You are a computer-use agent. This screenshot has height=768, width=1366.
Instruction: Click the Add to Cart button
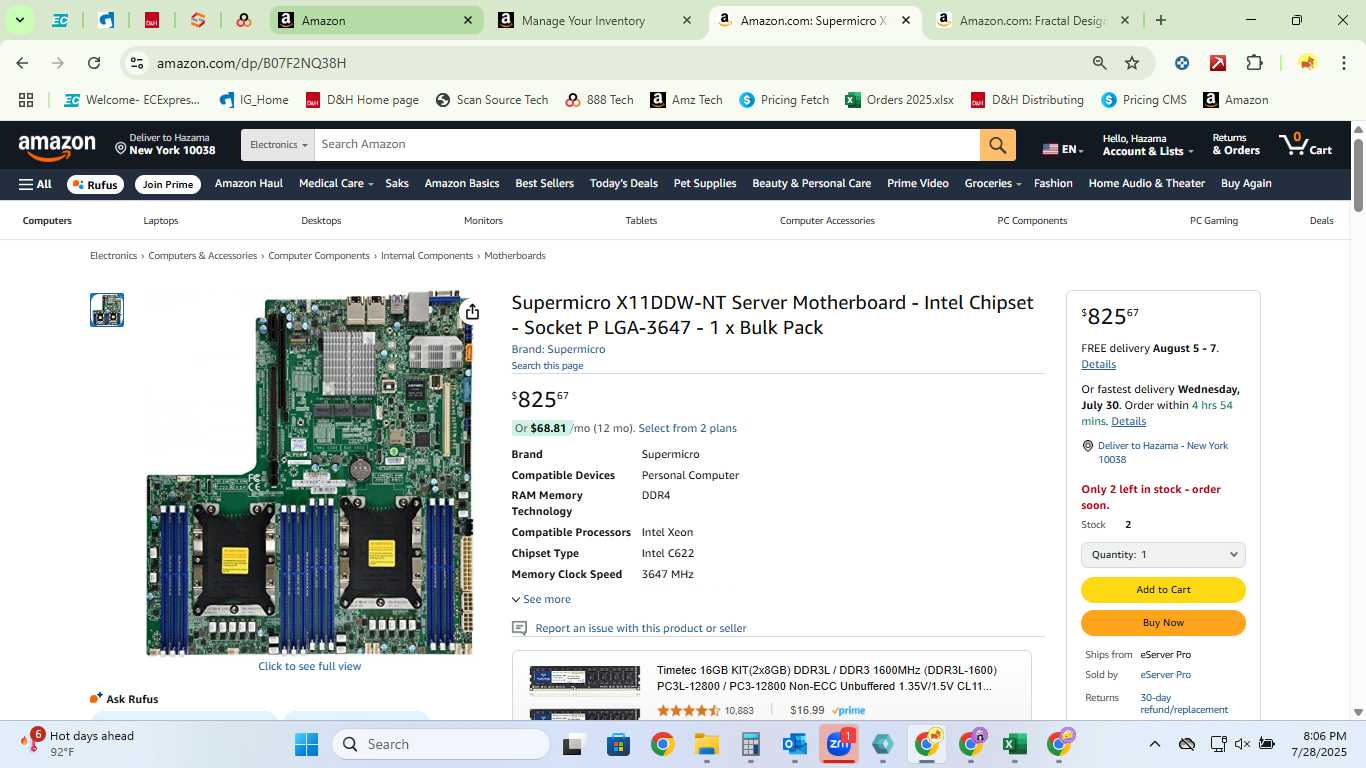click(1163, 590)
